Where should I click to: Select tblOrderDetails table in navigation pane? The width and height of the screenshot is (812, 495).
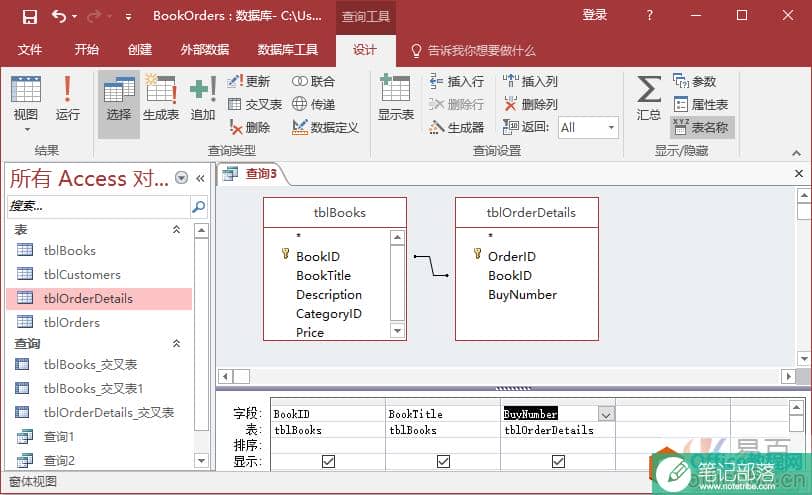[99, 298]
